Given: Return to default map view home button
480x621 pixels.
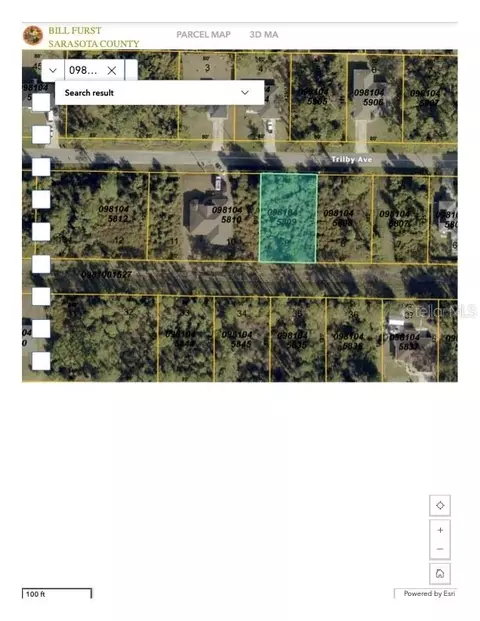Looking at the screenshot, I should click(440, 573).
